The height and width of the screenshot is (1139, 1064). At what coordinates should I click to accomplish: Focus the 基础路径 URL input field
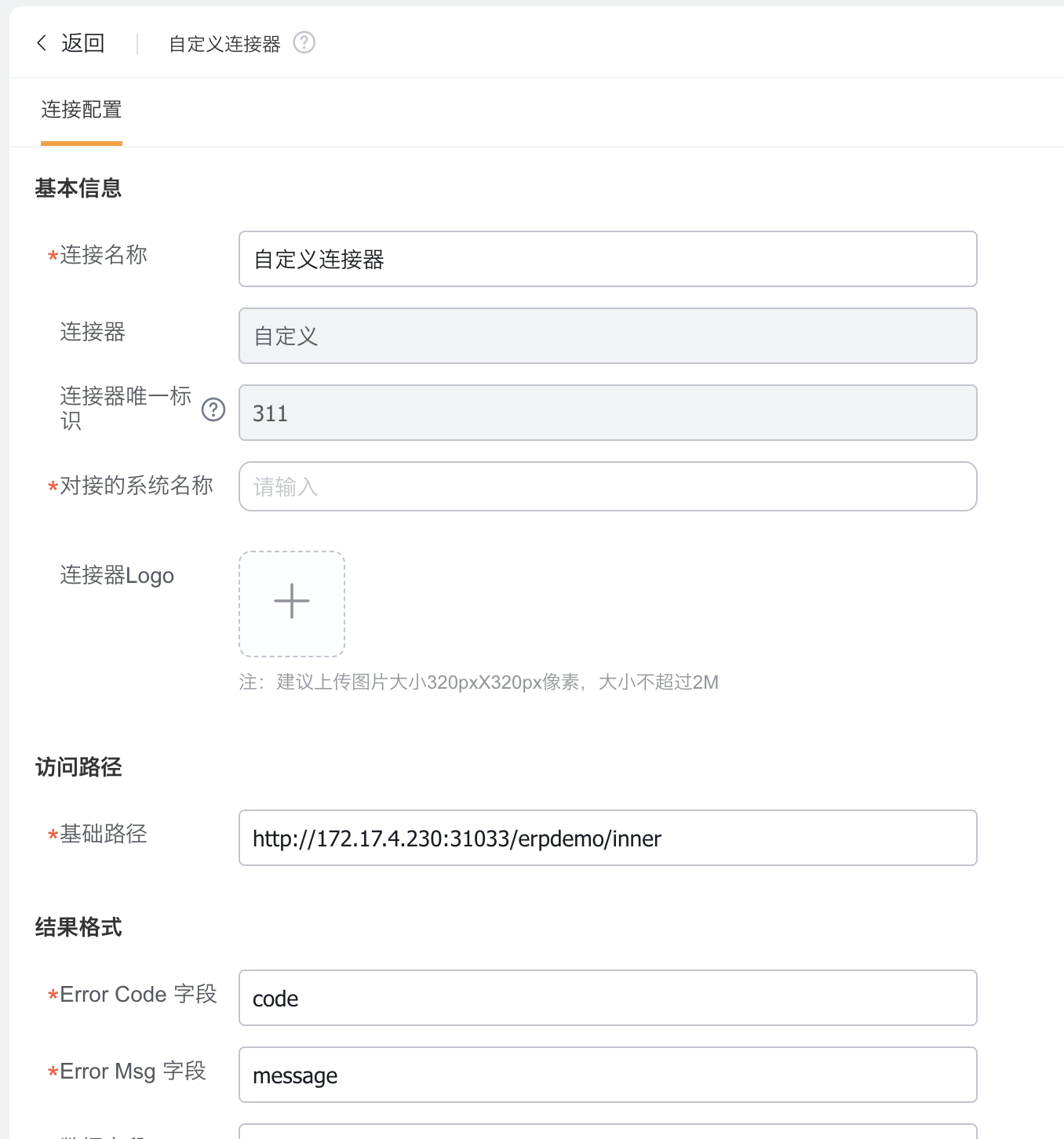tap(607, 838)
